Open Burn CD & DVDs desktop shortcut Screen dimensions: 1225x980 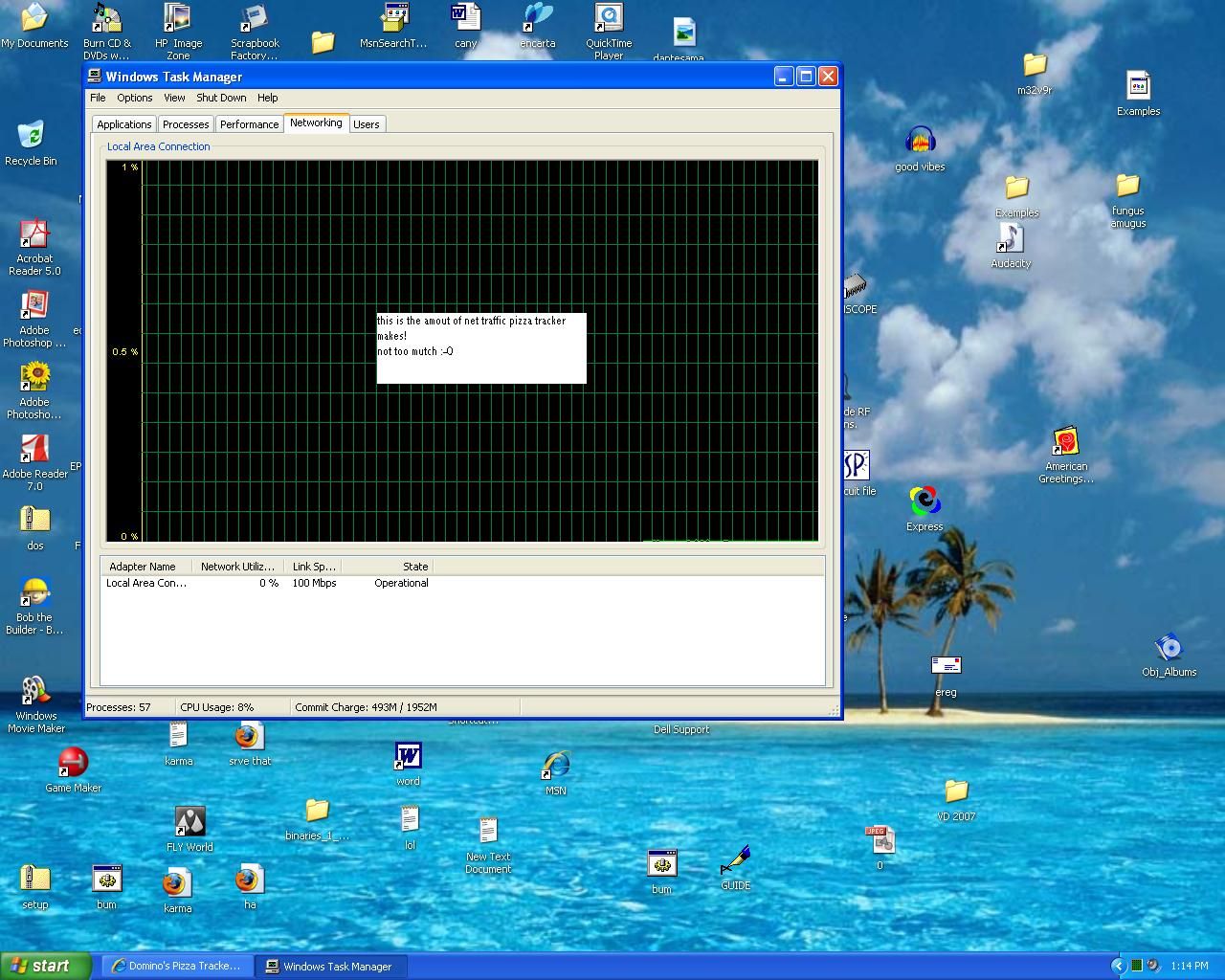point(106,31)
